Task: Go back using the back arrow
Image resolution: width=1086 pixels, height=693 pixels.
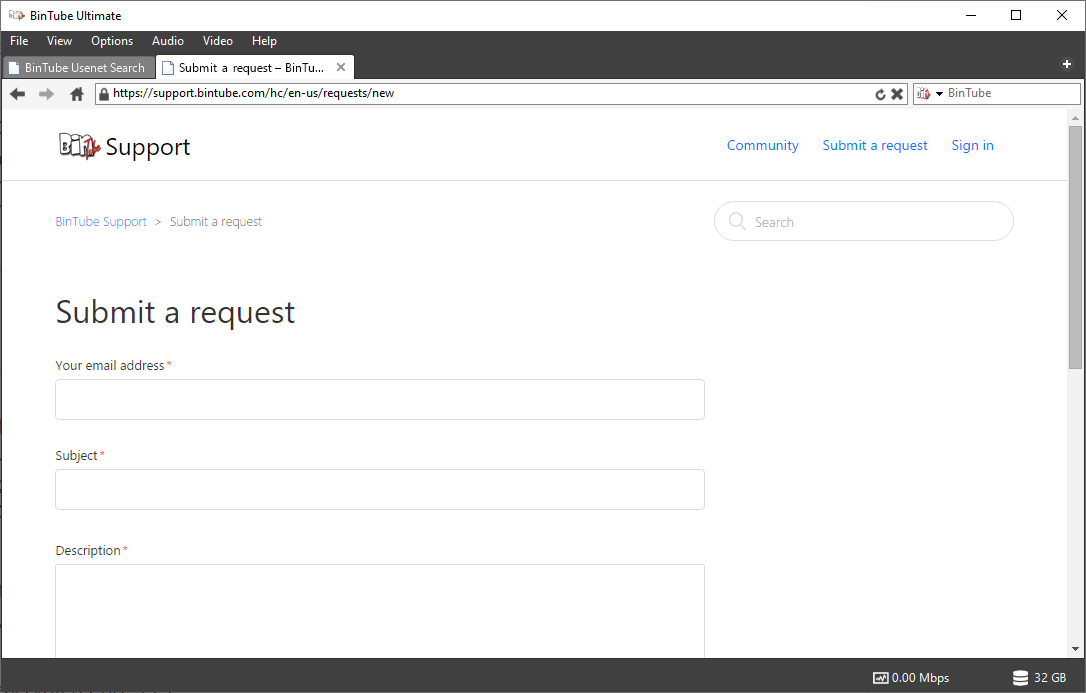Action: (17, 93)
